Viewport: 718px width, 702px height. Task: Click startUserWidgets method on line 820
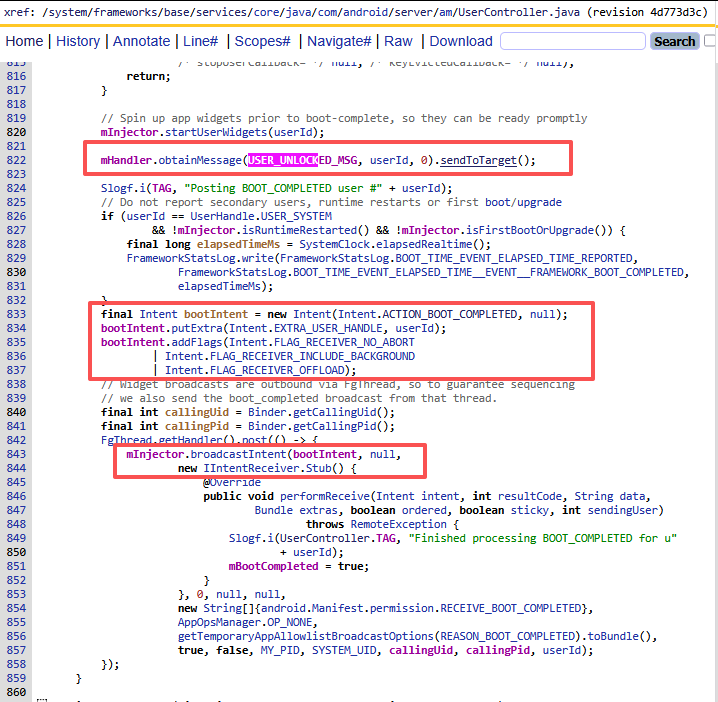(216, 132)
